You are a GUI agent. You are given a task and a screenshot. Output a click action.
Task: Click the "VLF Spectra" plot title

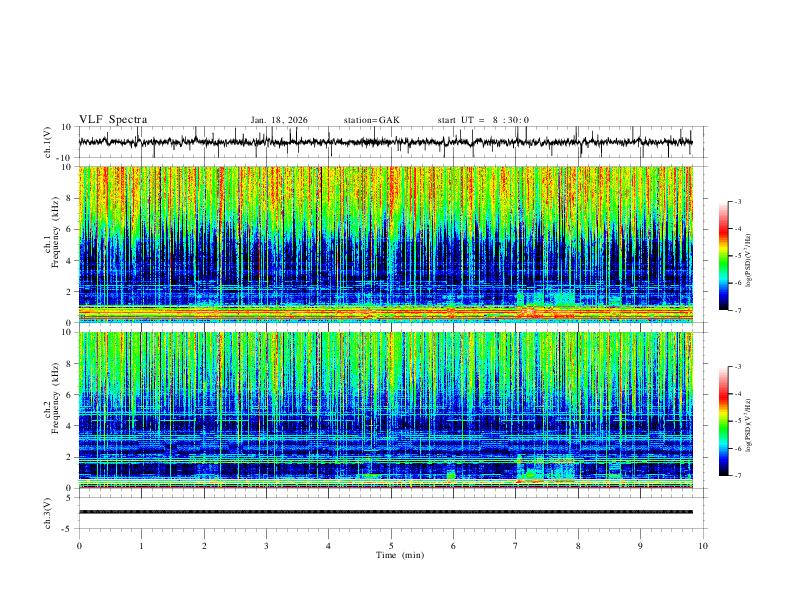tap(113, 120)
